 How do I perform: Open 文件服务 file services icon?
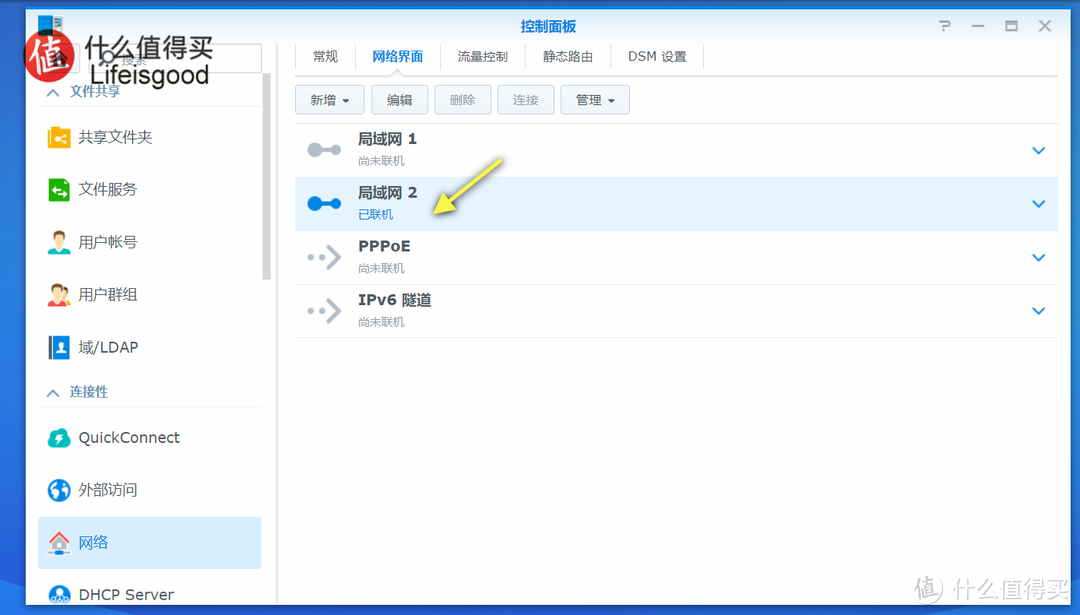pos(59,189)
